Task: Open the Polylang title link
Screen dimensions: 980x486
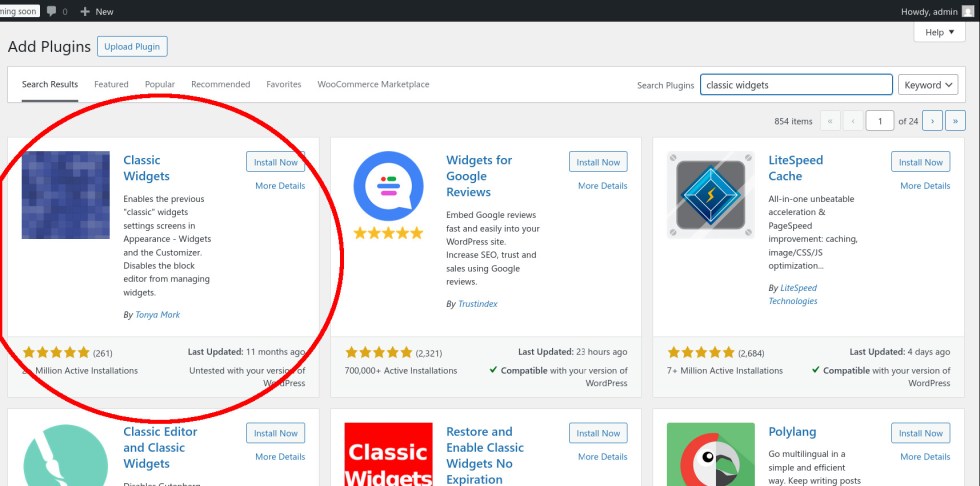Action: 792,432
